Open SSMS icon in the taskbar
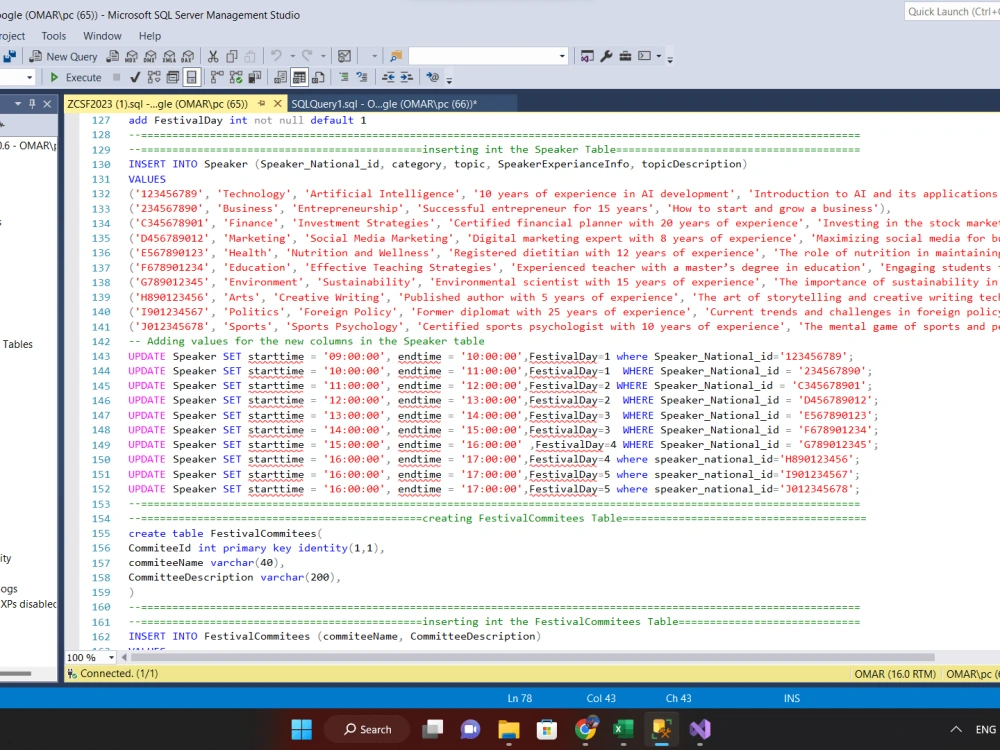Viewport: 1000px width, 750px height. 660,729
